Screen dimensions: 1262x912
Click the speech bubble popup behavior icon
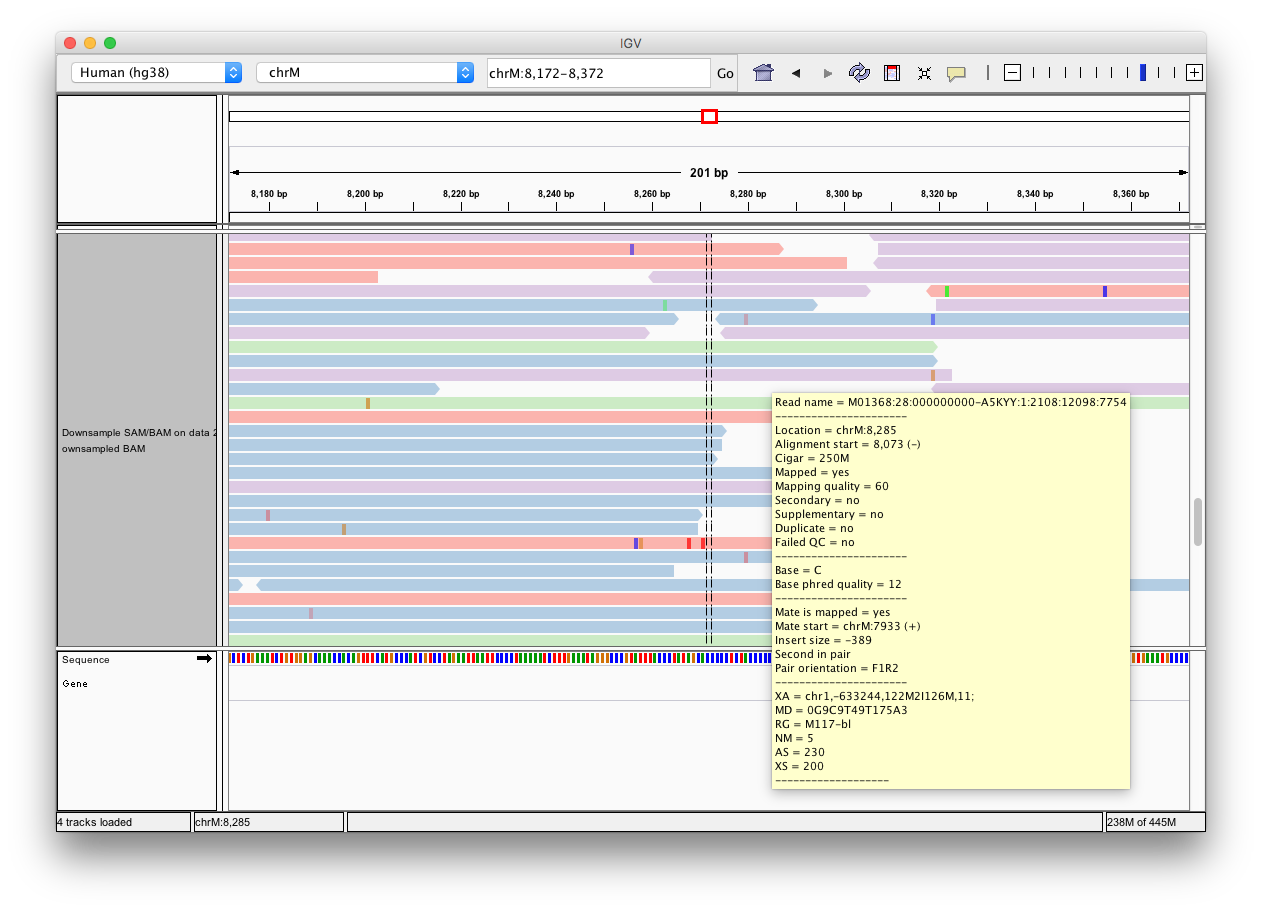click(x=956, y=73)
